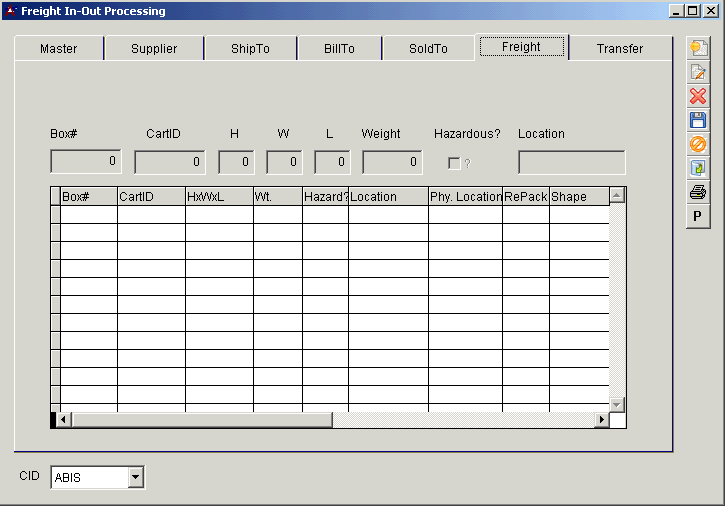Open the CID dropdown showing ABIS
This screenshot has width=725, height=506.
[x=136, y=478]
